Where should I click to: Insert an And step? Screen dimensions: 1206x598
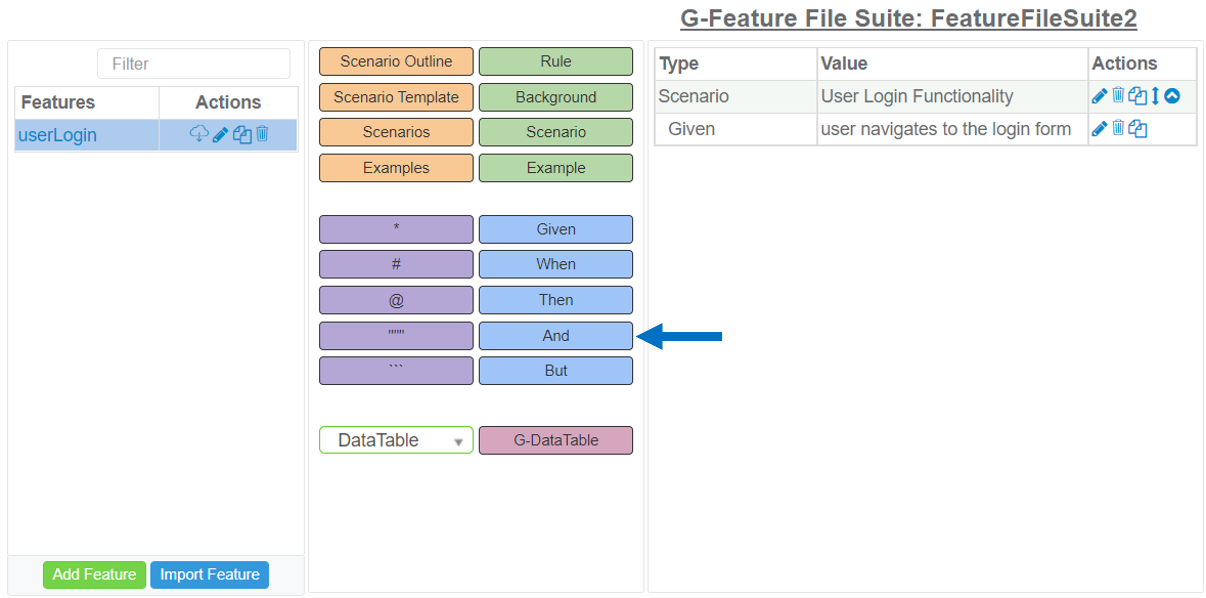click(x=556, y=336)
